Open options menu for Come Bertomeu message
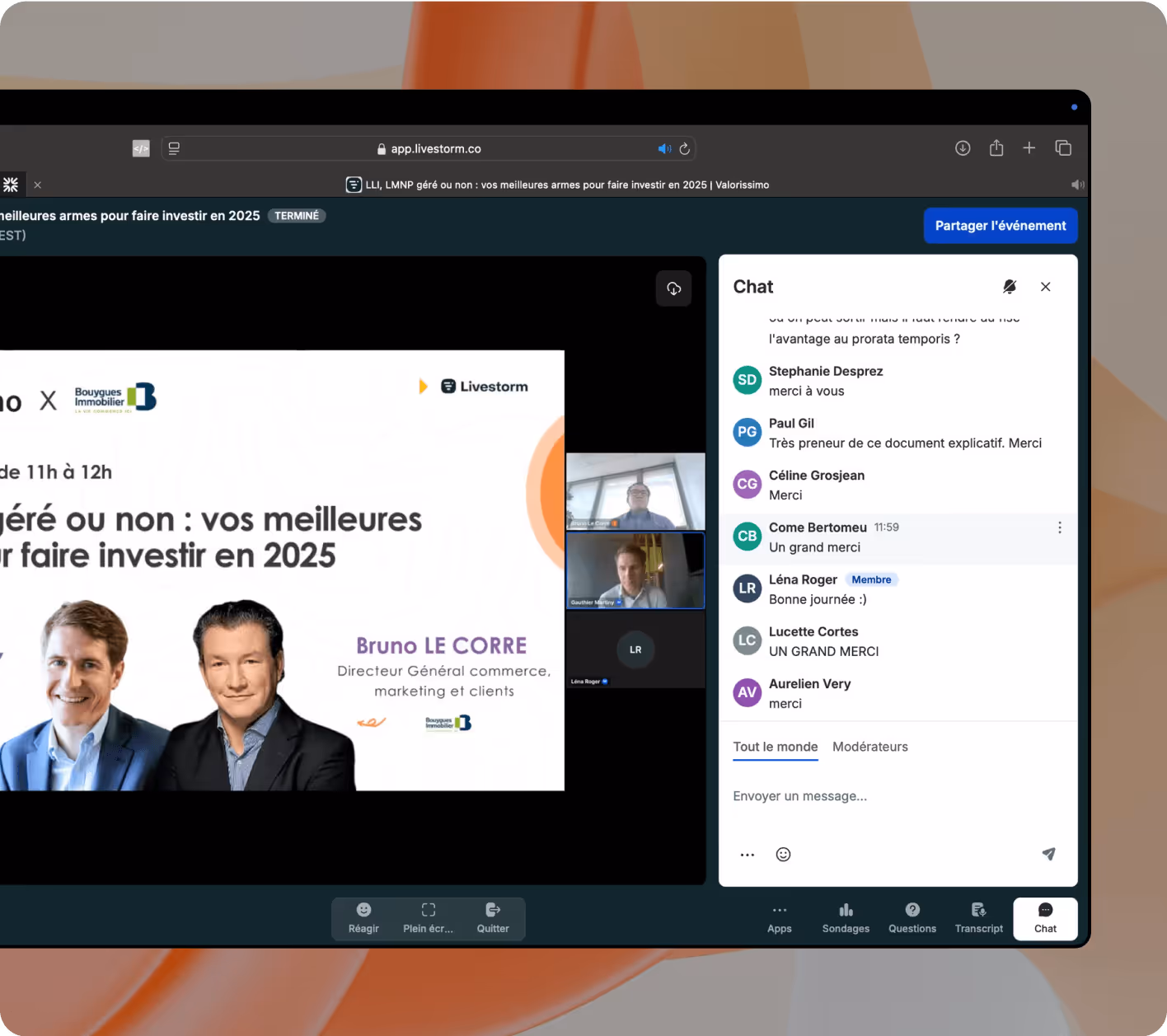This screenshot has width=1167, height=1036. pyautogui.click(x=1060, y=527)
